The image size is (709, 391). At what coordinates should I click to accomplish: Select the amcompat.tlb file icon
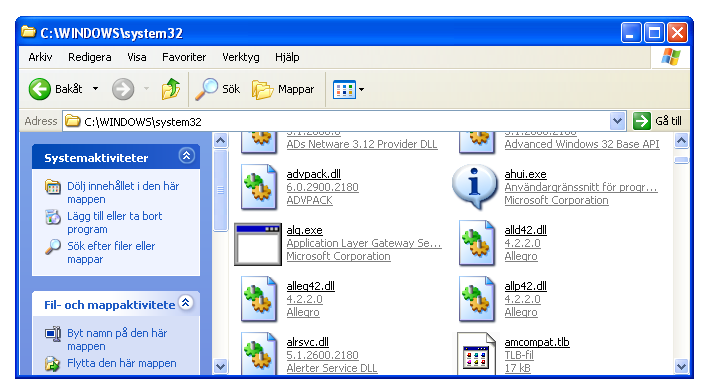click(x=476, y=353)
